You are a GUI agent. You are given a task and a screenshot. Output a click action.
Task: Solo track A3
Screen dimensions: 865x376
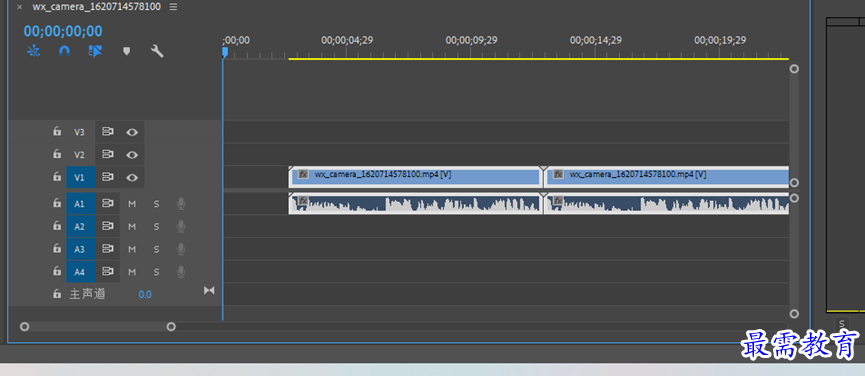coord(156,249)
